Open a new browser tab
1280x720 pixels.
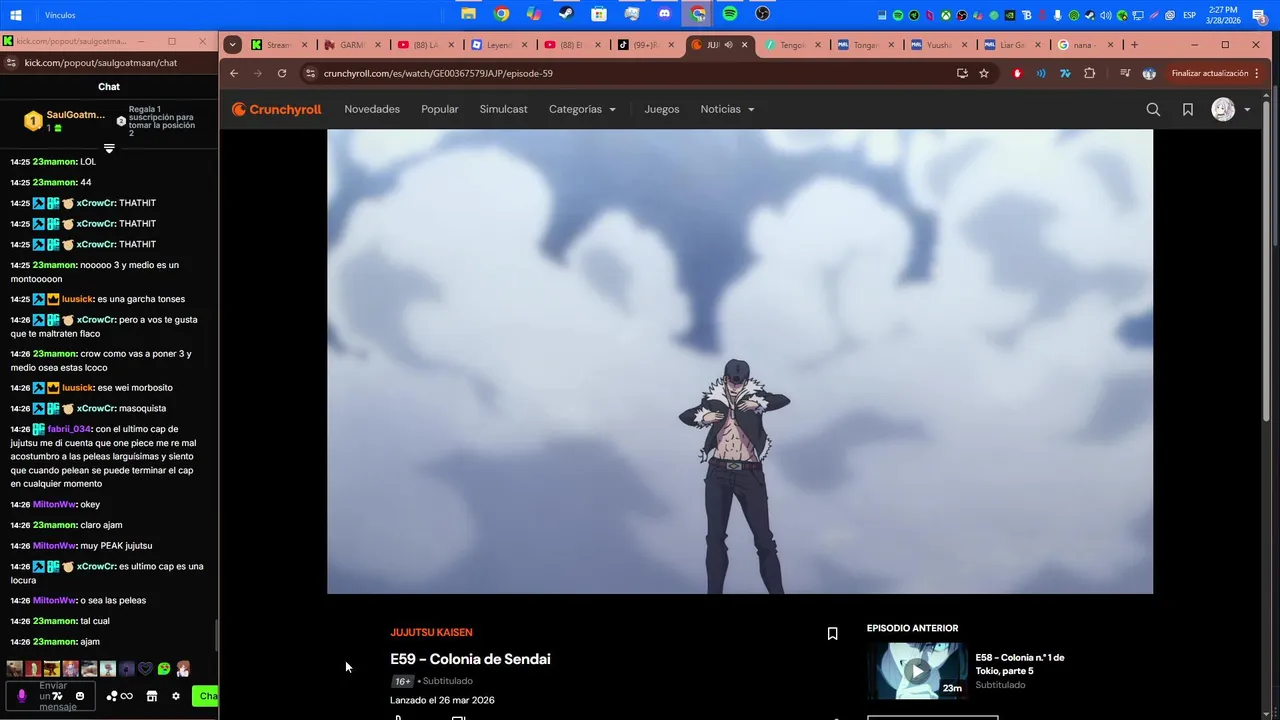(1134, 45)
